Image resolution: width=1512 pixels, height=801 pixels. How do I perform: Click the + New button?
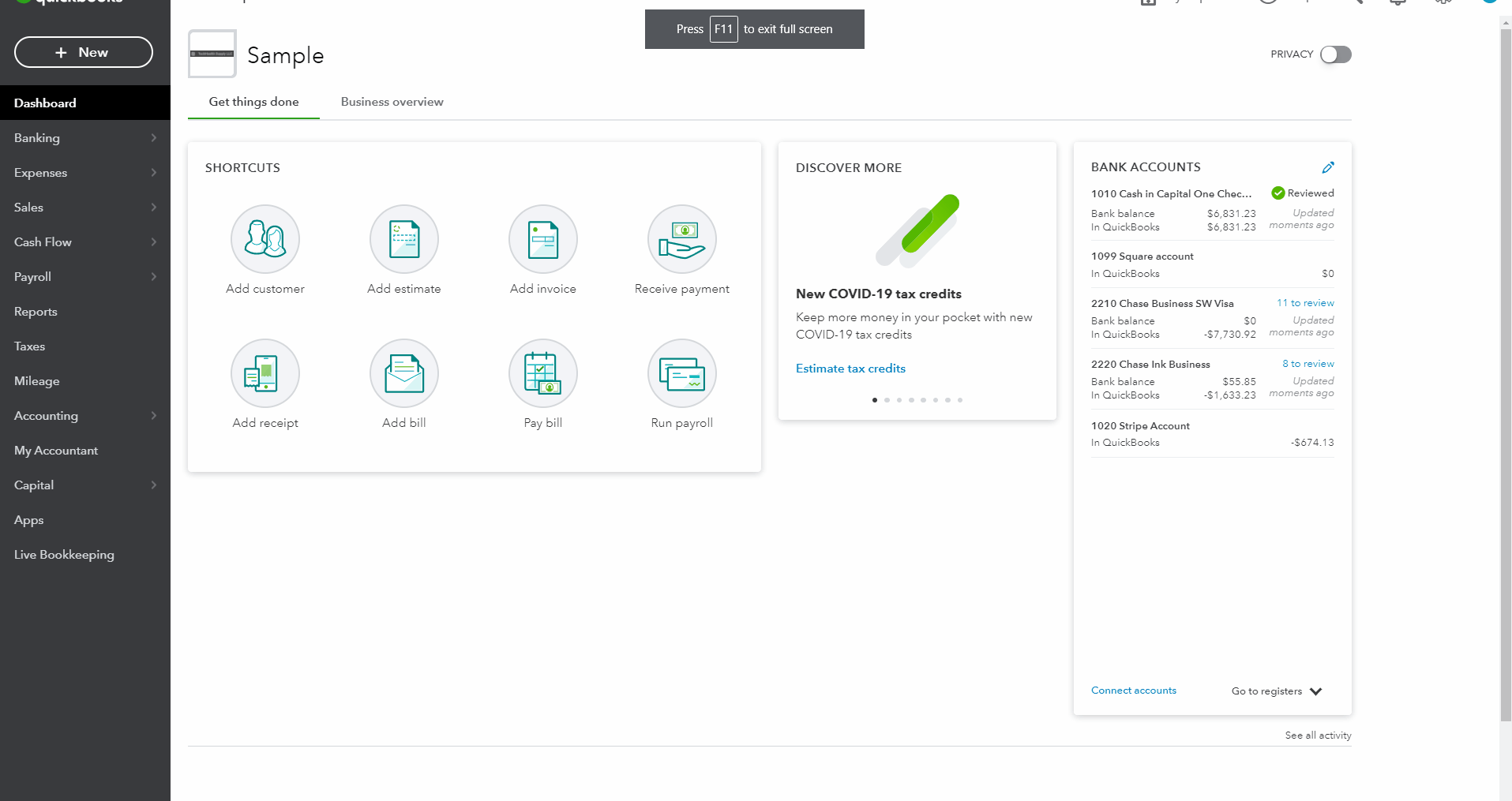tap(84, 52)
